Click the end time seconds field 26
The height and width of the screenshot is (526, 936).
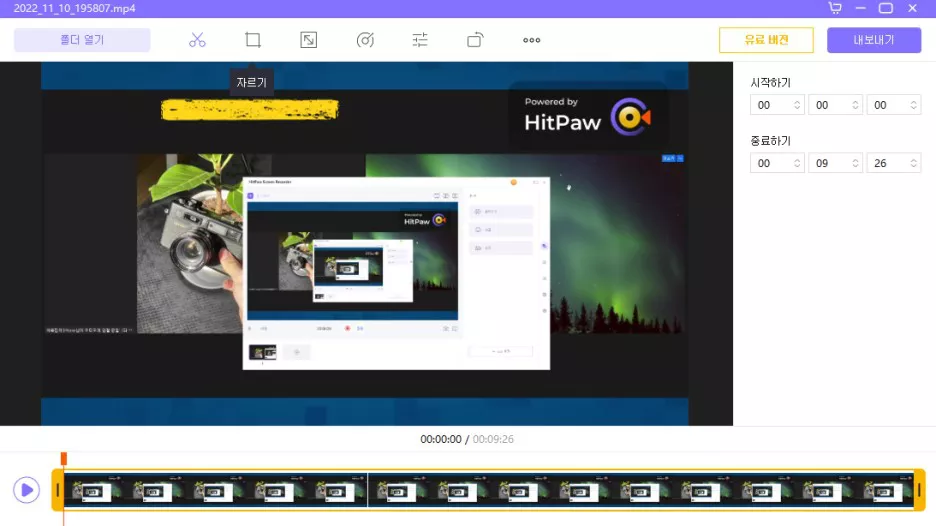tap(894, 163)
